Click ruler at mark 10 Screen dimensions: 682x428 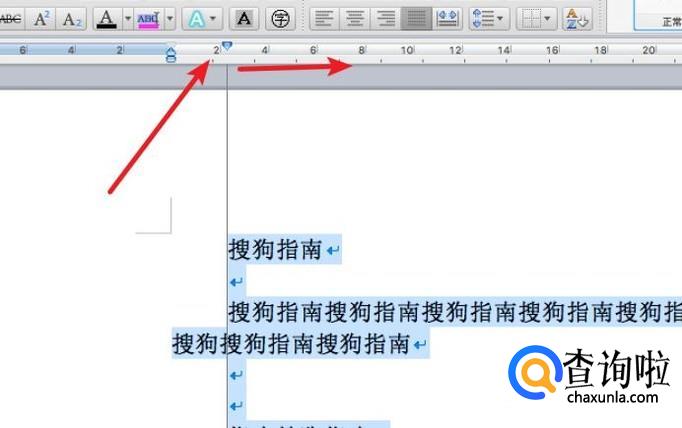tap(407, 50)
